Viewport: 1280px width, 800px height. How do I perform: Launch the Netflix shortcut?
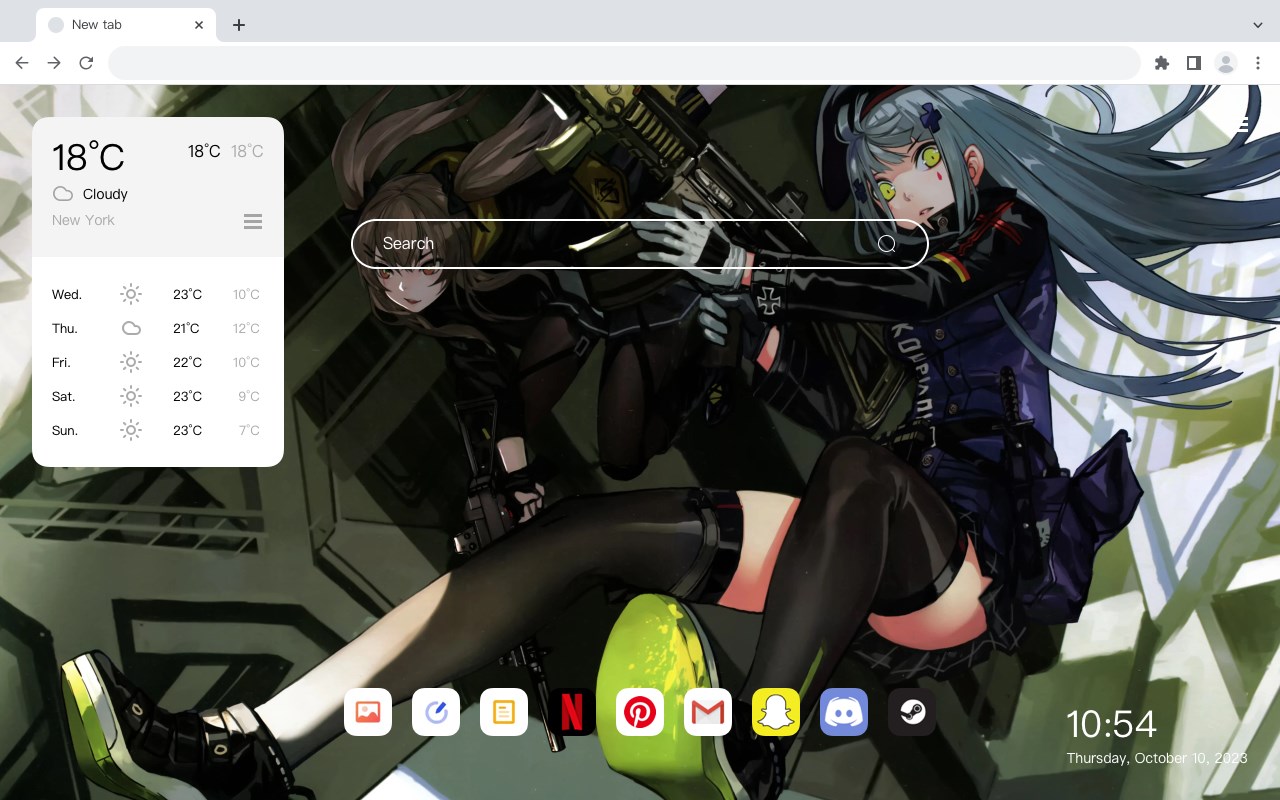572,712
